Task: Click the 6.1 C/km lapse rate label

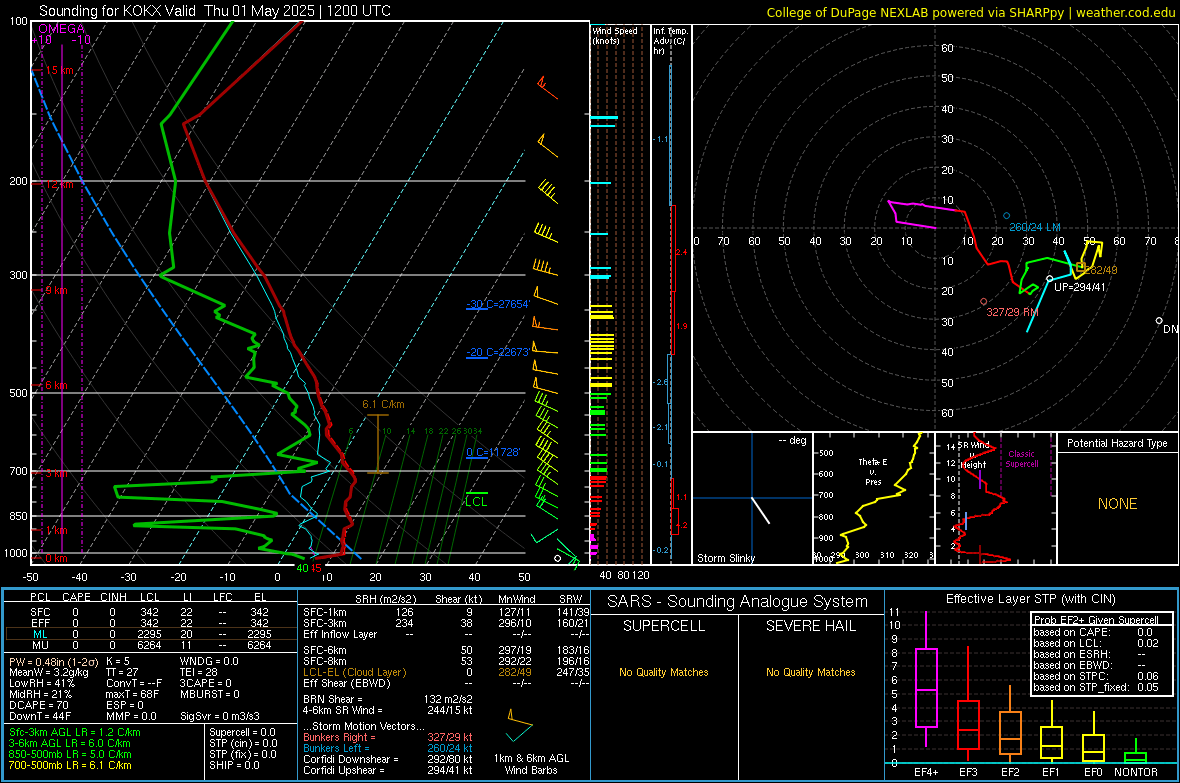Action: tap(383, 404)
